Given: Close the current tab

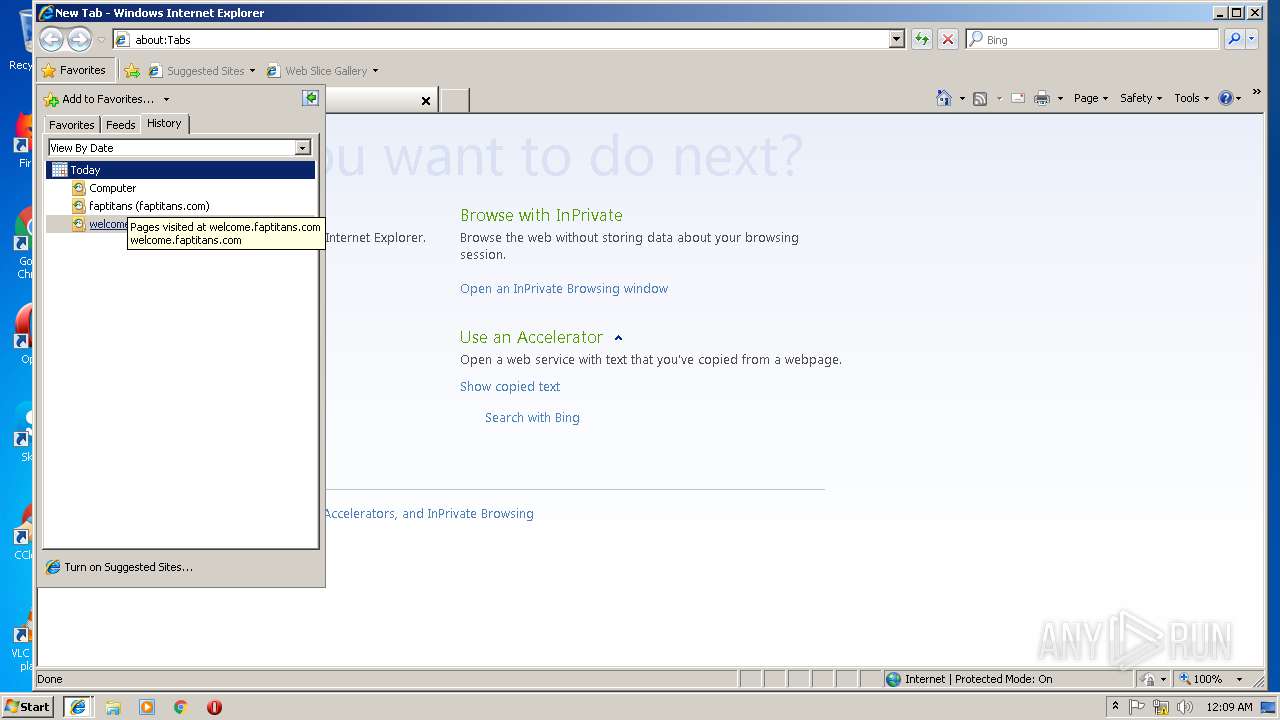Looking at the screenshot, I should point(426,100).
